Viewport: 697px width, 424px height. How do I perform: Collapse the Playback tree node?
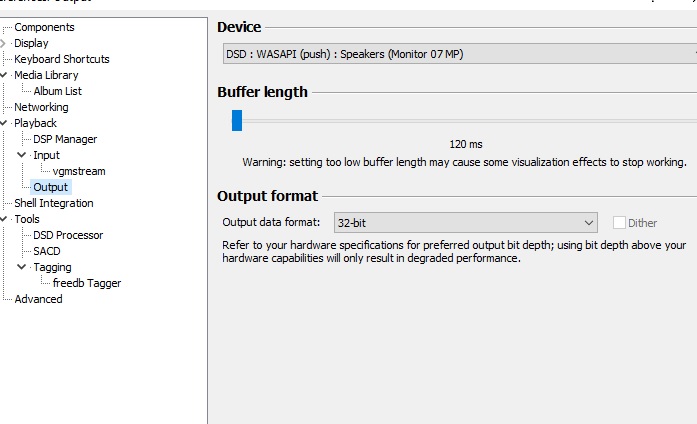pyautogui.click(x=4, y=123)
